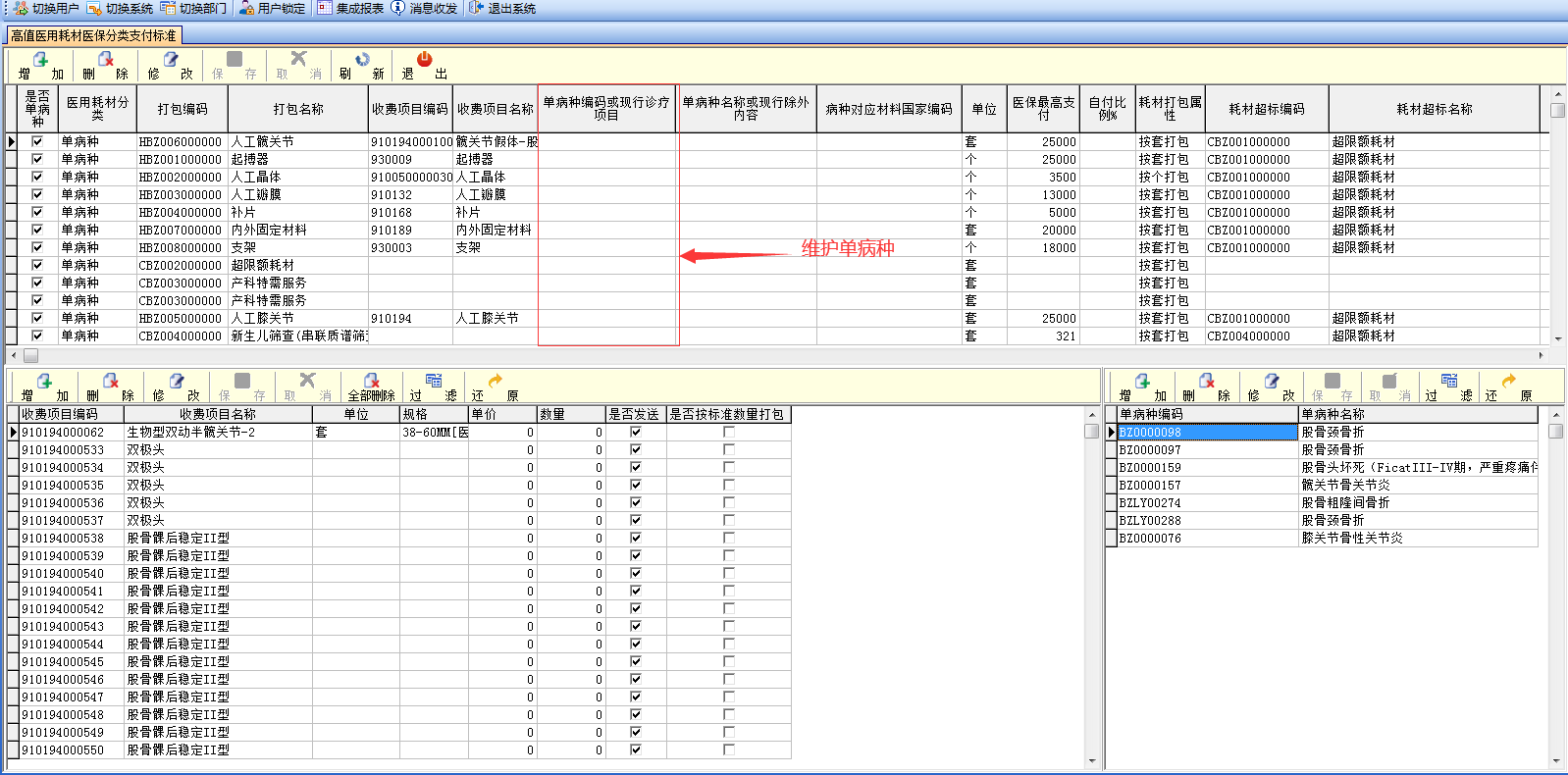Click 修改 above the 收费项目编码 detail grid

tap(176, 387)
